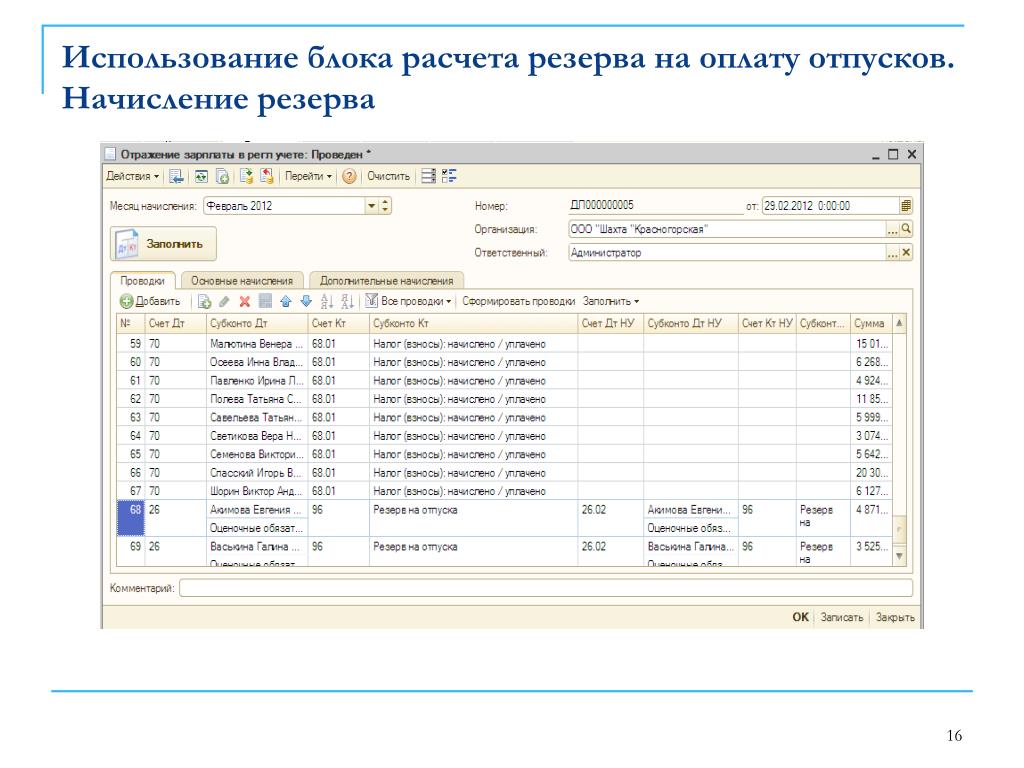Click the large Заполнить button

tap(163, 244)
